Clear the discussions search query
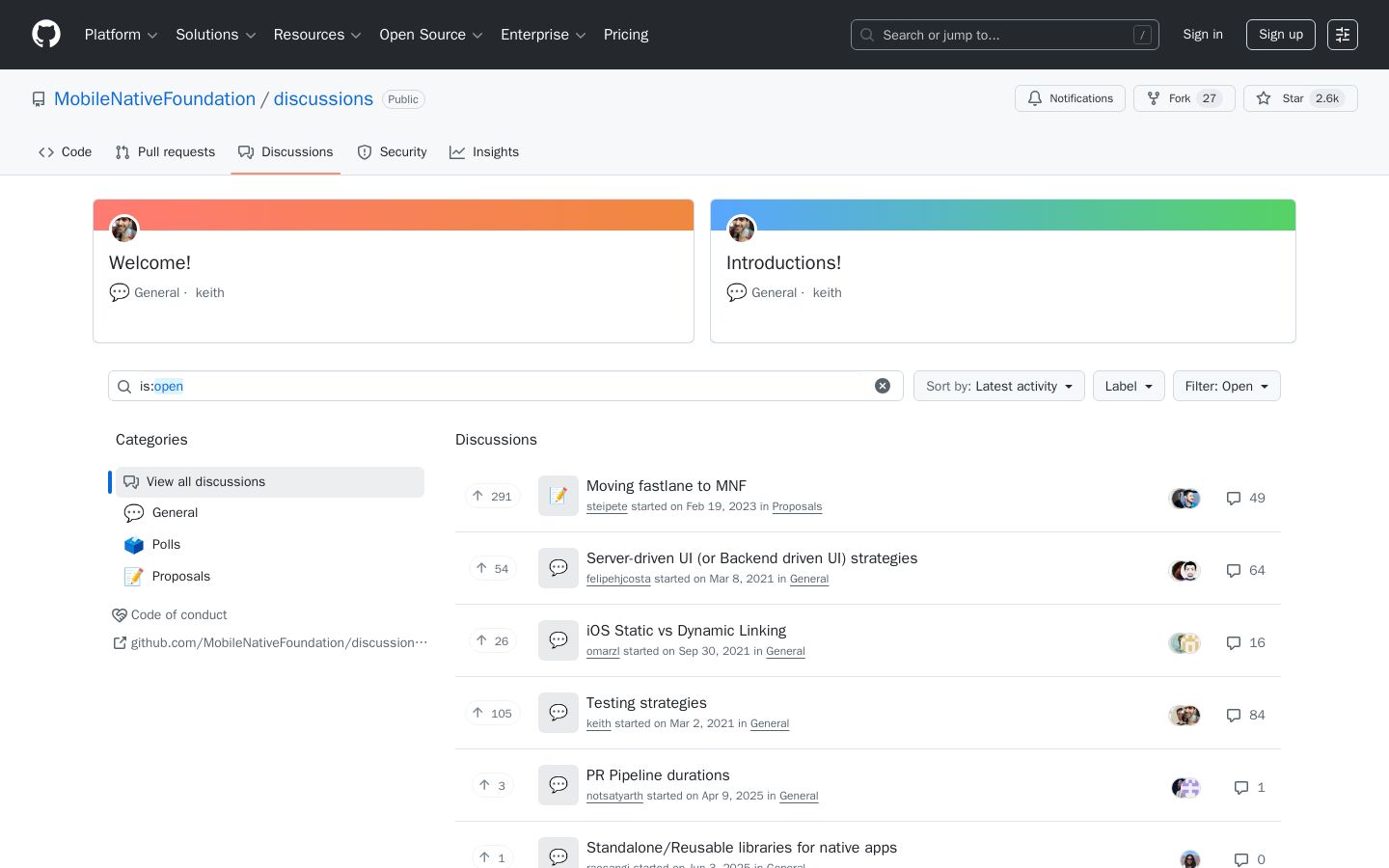 click(x=883, y=386)
